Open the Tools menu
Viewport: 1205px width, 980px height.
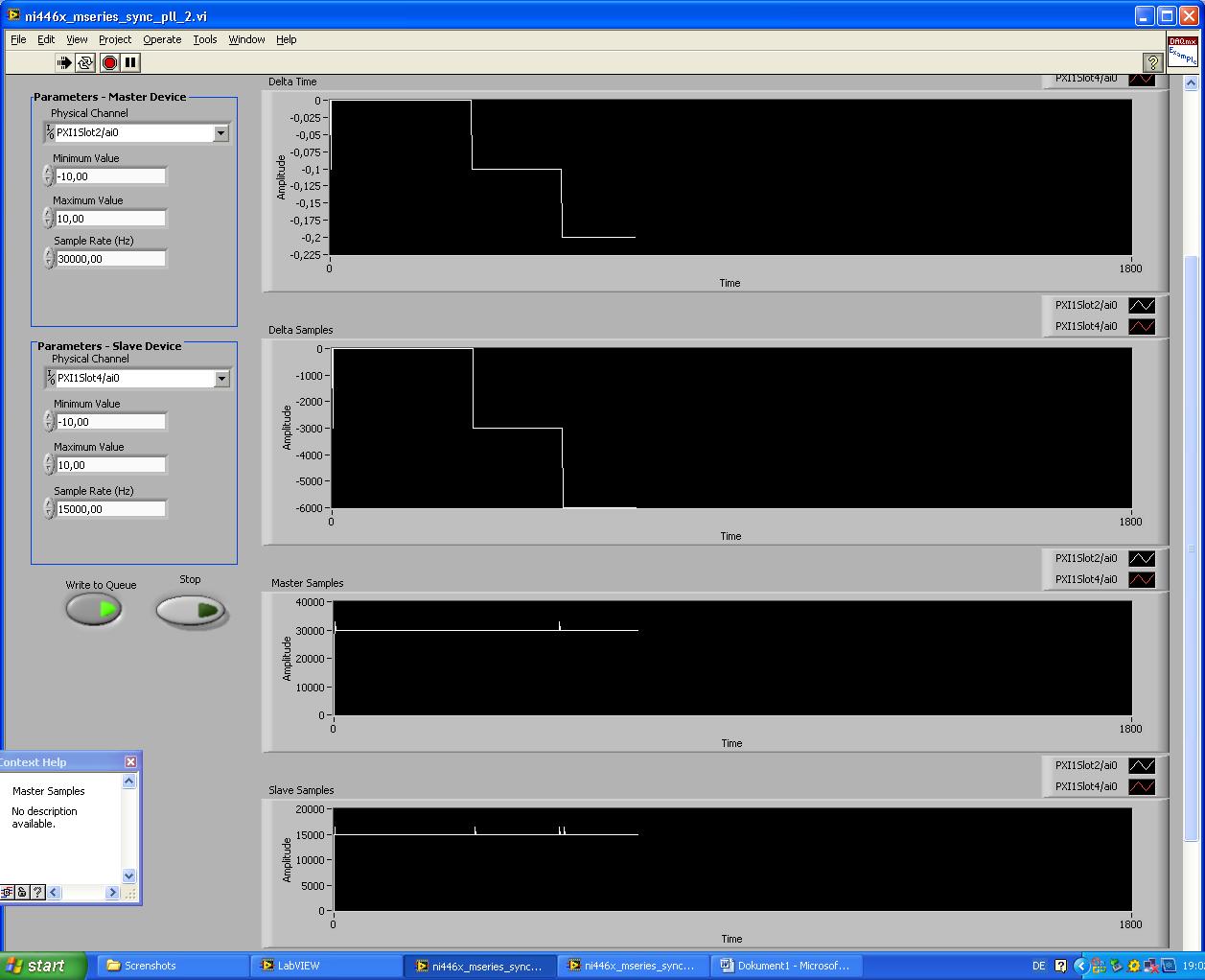pyautogui.click(x=205, y=39)
